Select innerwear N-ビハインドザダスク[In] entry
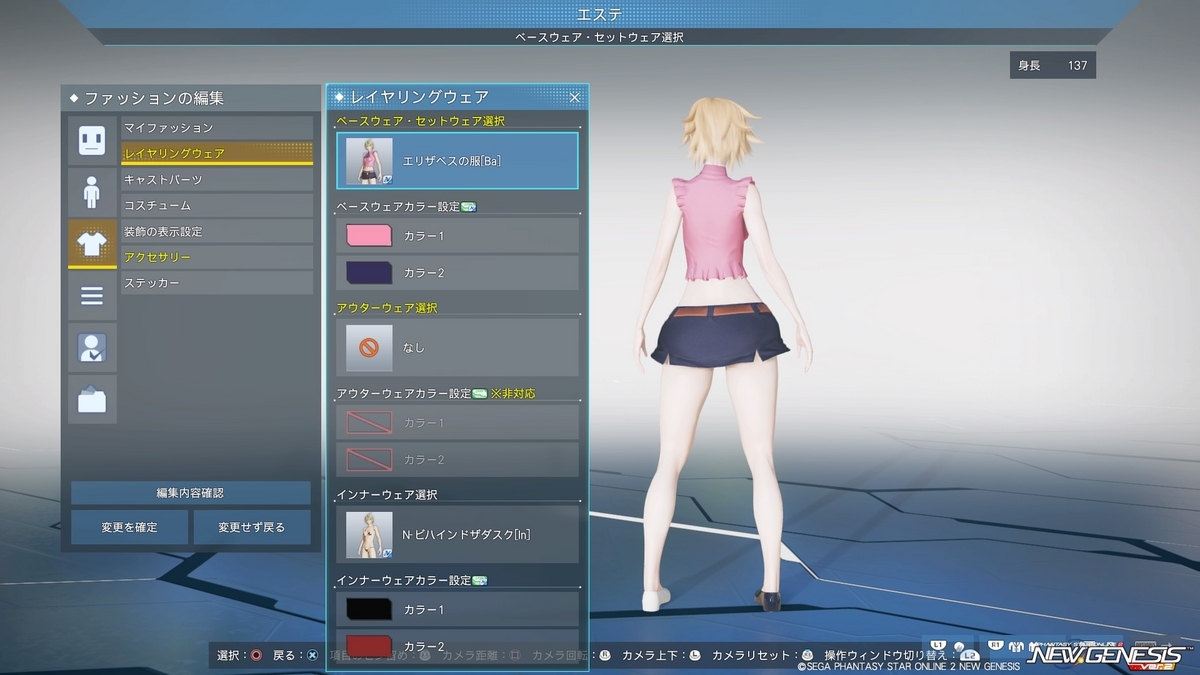Screen dimensions: 1200x675 (x=457, y=534)
